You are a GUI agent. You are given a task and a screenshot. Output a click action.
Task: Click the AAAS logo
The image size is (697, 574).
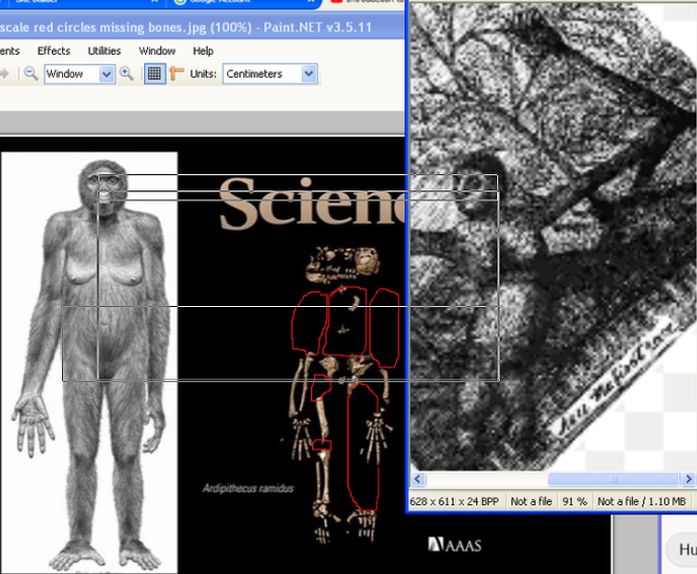454,545
